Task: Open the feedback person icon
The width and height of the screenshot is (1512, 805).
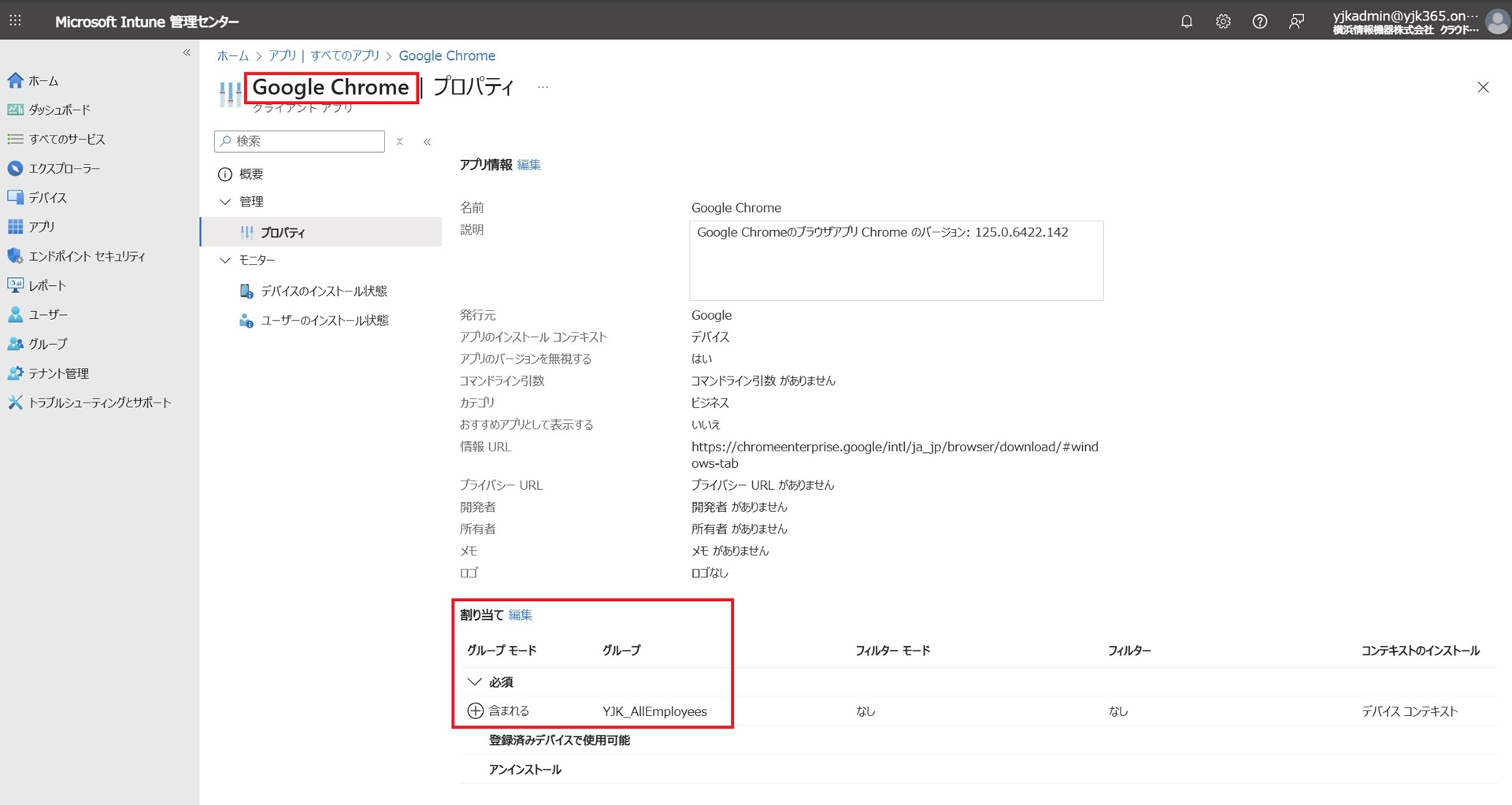Action: click(x=1296, y=21)
